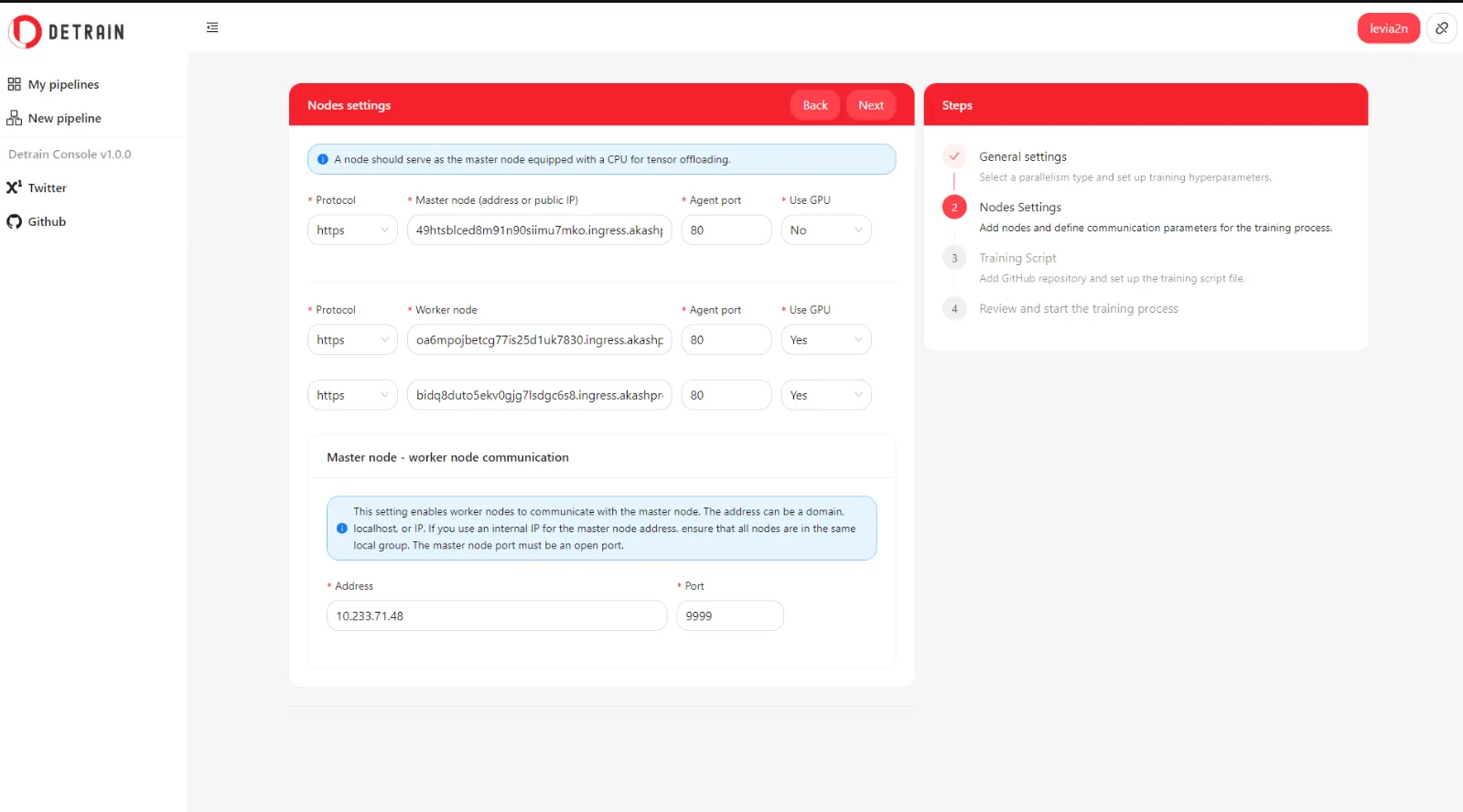Click the blue info icon in master node alert
The height and width of the screenshot is (812, 1463).
323,159
